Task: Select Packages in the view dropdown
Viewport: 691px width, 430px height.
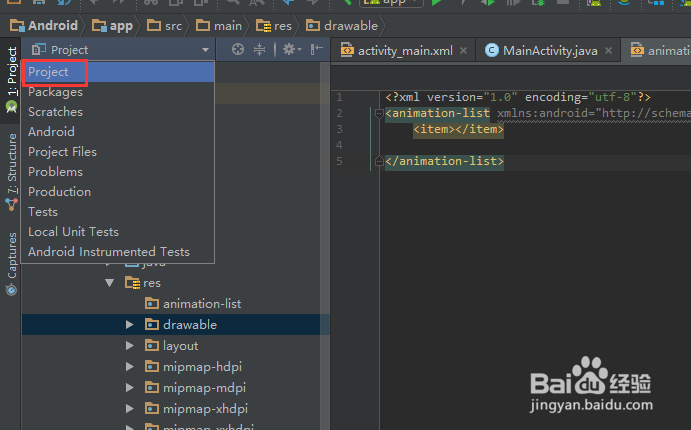Action: click(x=118, y=92)
